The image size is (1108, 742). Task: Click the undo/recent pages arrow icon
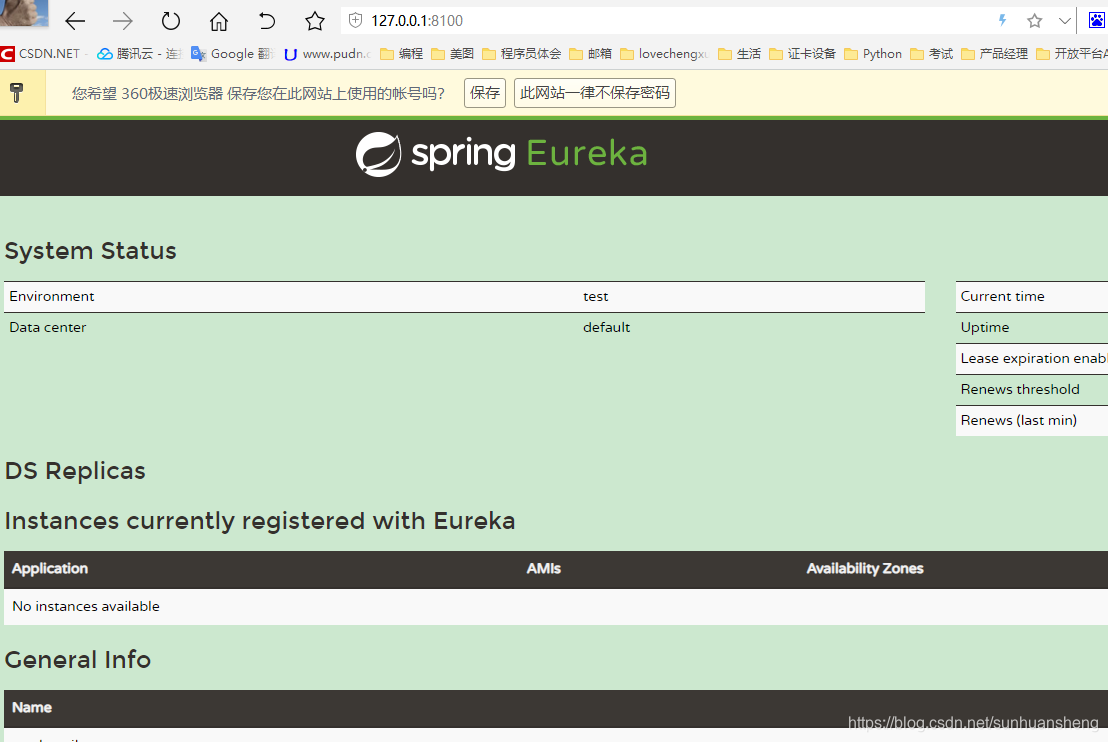[x=266, y=20]
